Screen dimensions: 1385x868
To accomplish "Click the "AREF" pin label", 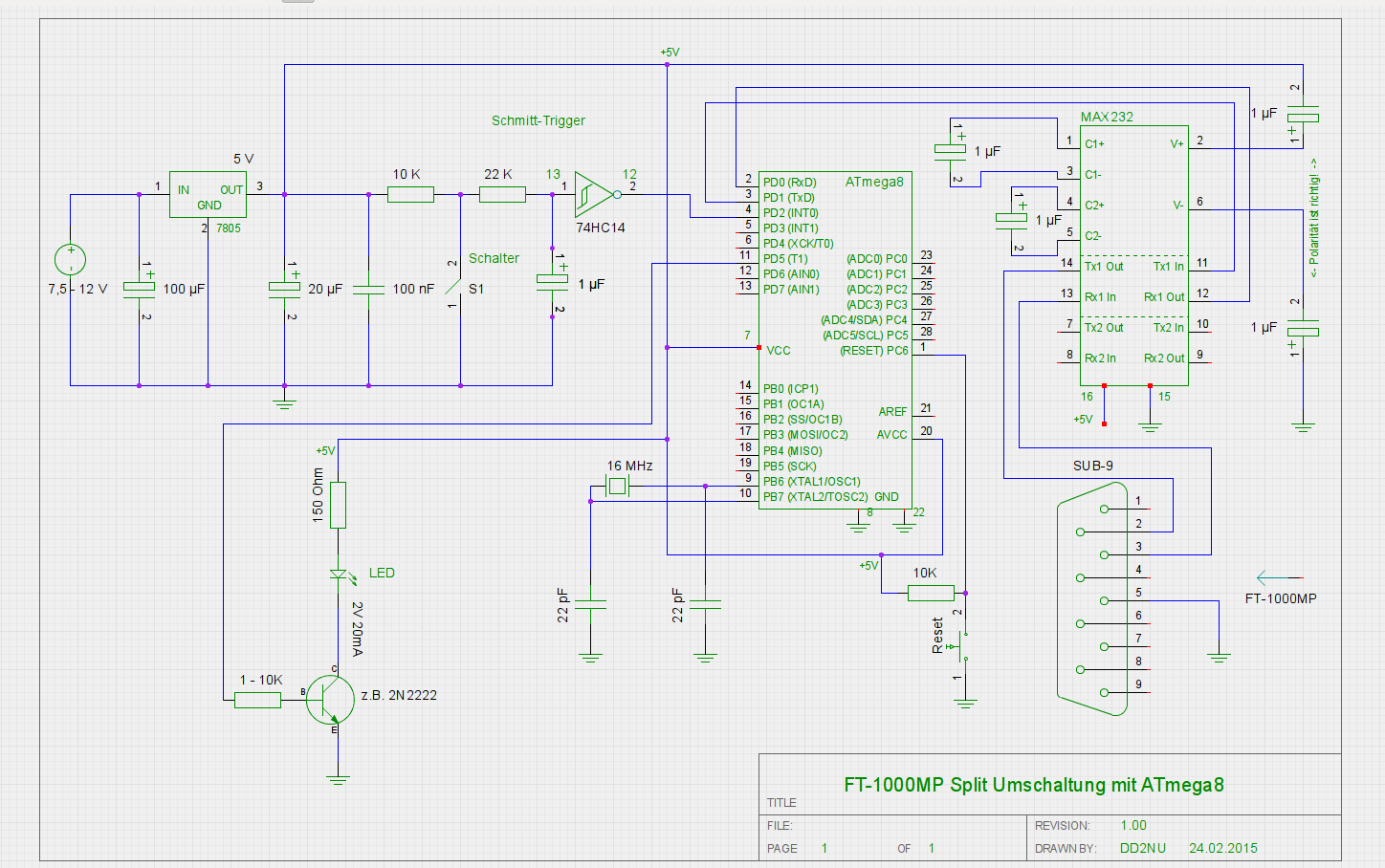I will tap(893, 412).
